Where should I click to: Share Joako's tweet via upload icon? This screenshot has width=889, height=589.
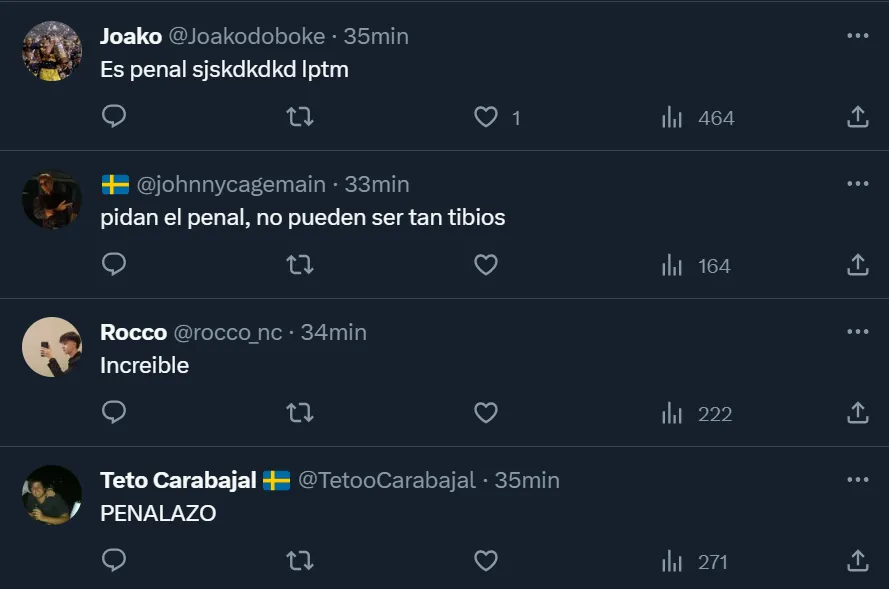(857, 117)
